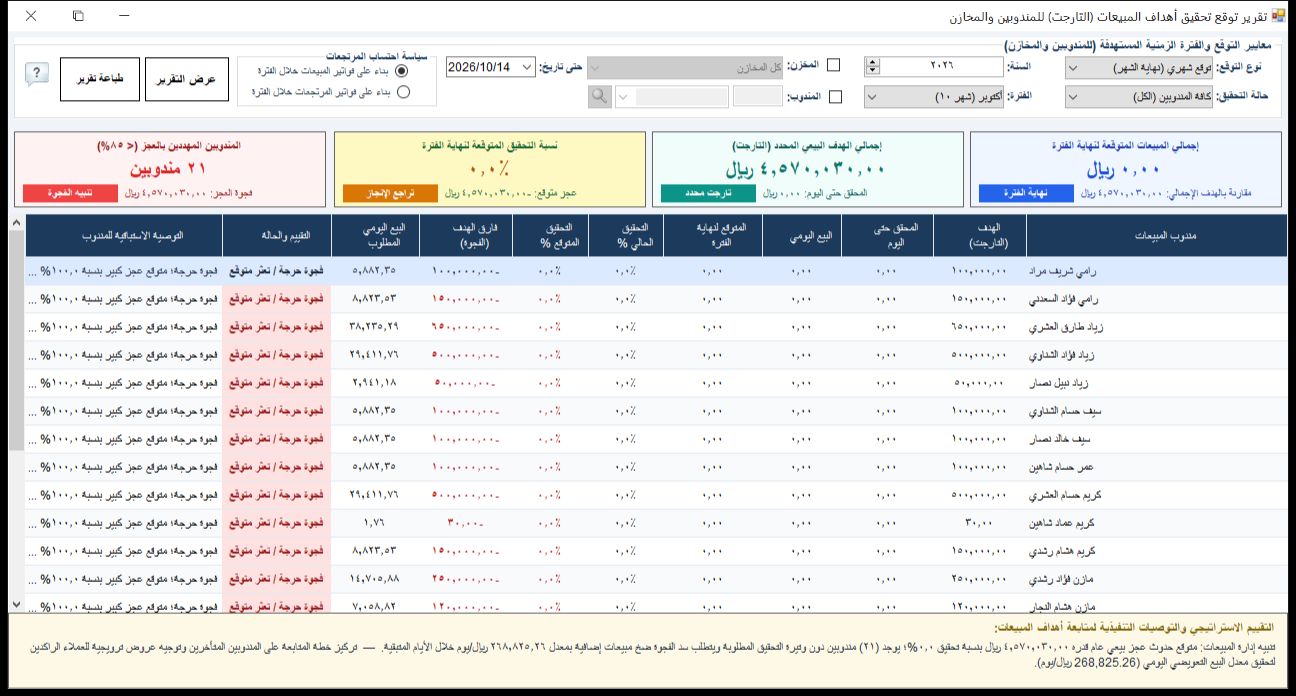
Task: Click the green تارجت محدد badge
Action: click(x=708, y=193)
